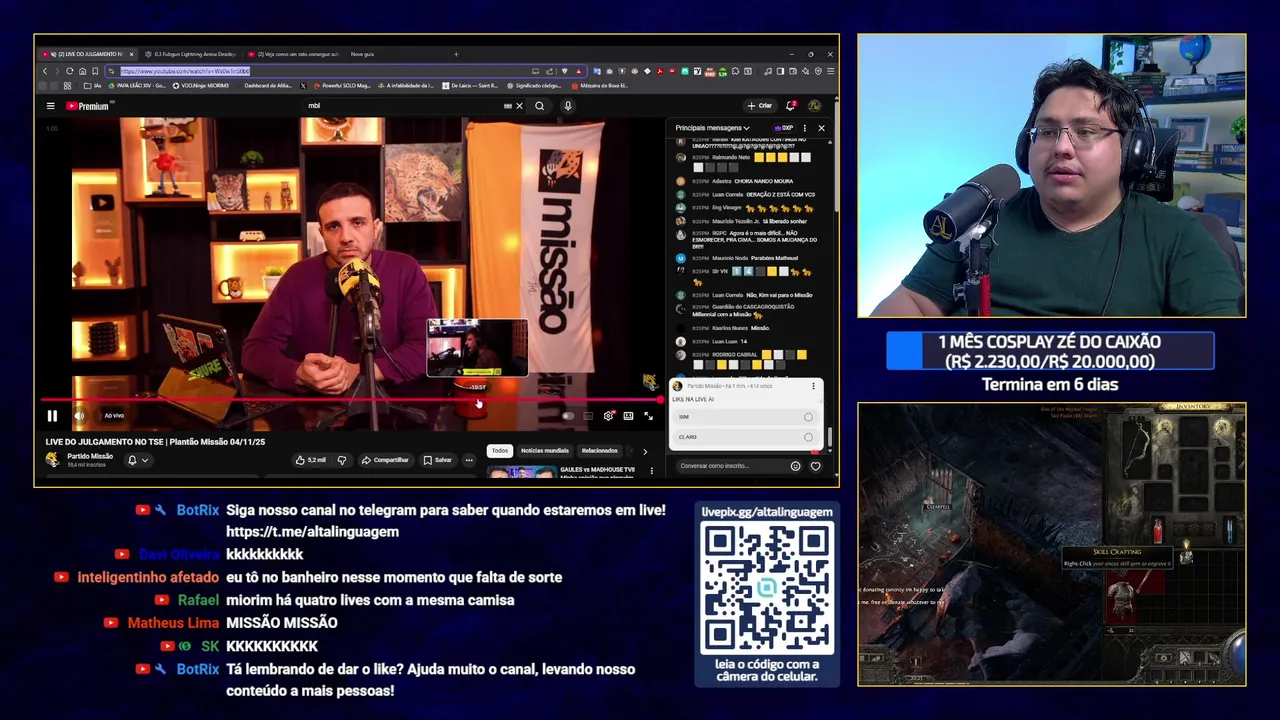Open notification bell dropdown for Partido Missão

tap(137, 460)
